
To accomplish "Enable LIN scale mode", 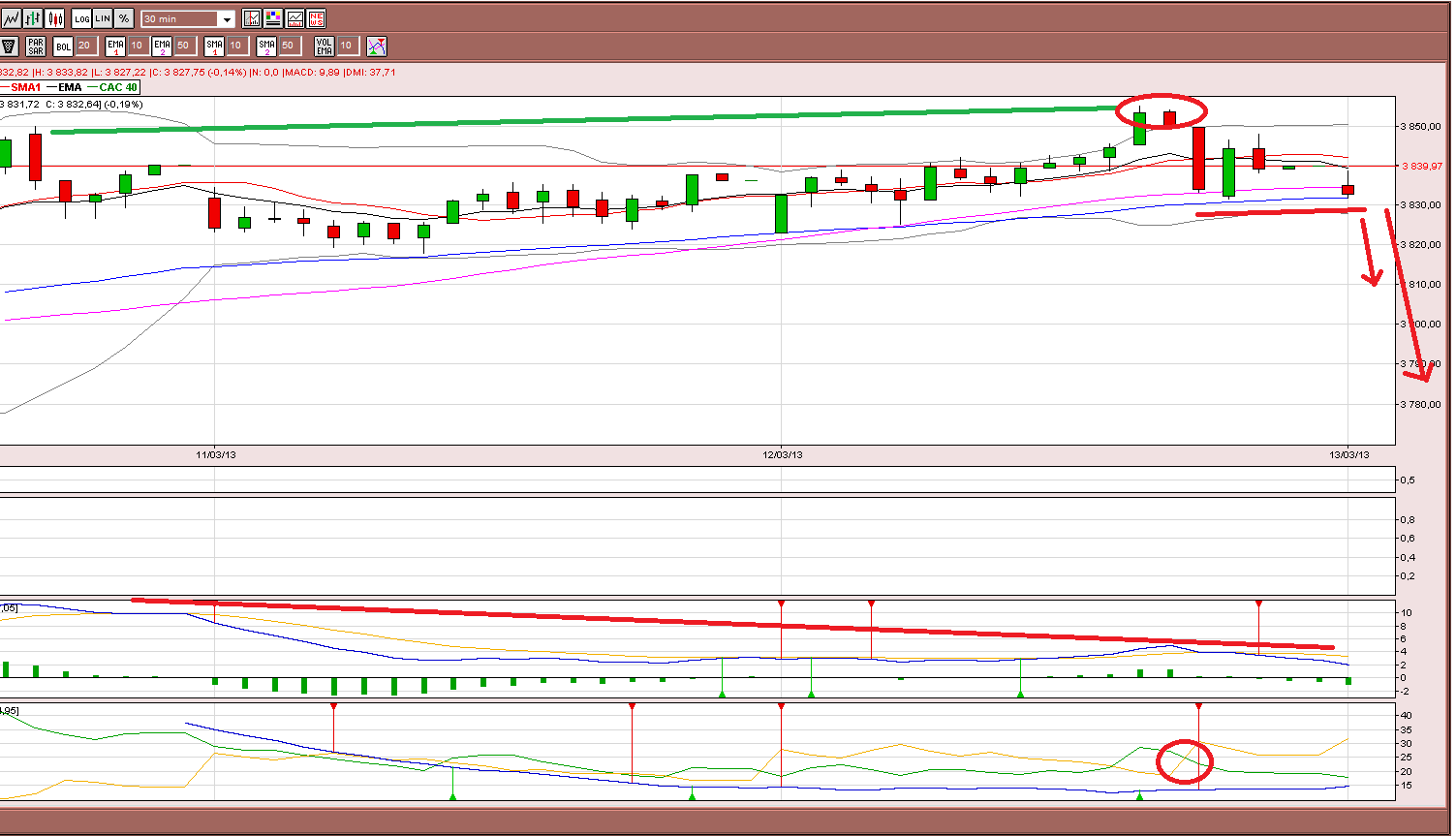I will [103, 18].
